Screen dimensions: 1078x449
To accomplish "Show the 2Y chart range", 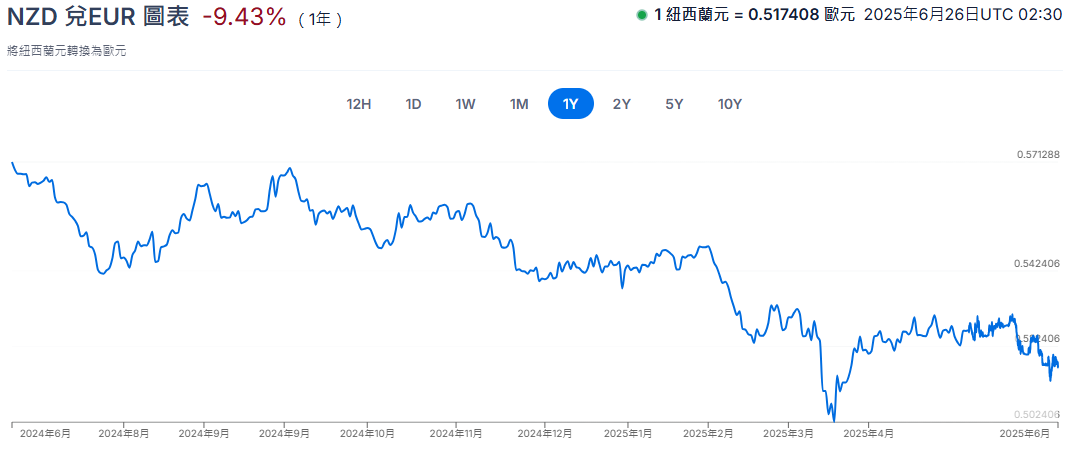I will 622,105.
